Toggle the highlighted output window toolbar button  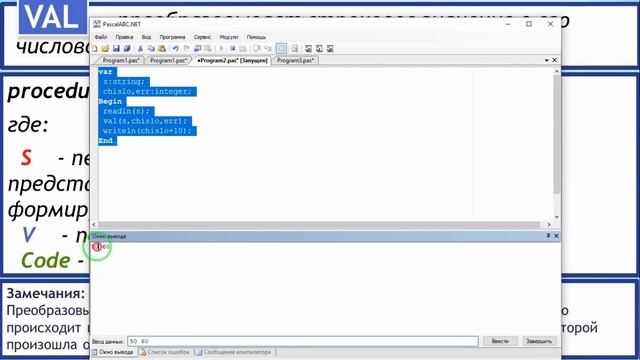(x=281, y=49)
